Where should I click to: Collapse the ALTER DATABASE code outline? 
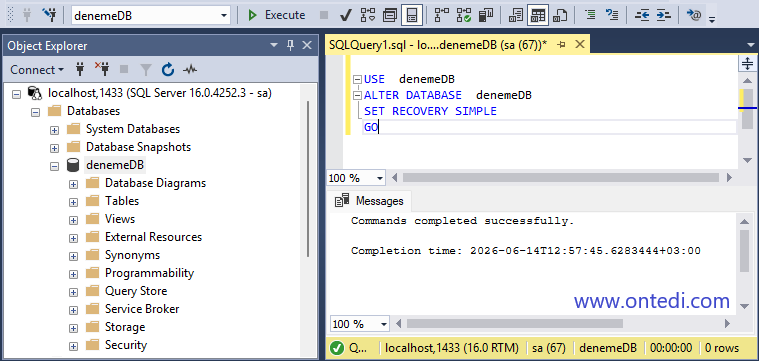point(358,95)
